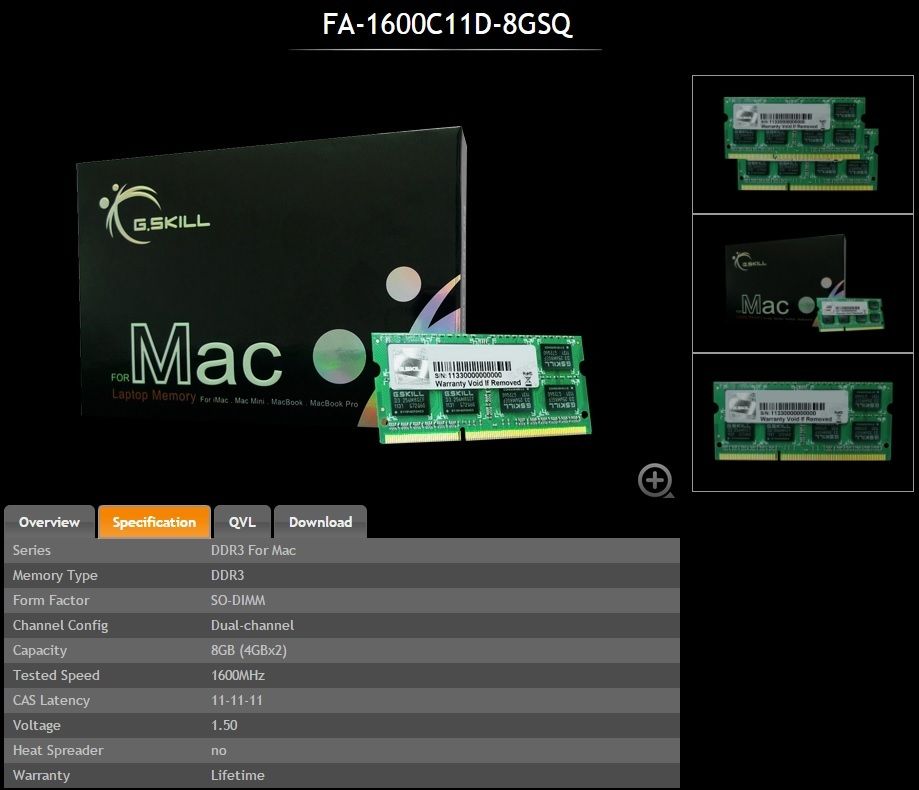This screenshot has height=790, width=919.
Task: View thumbnail of two stacked memory modules
Action: (x=802, y=145)
